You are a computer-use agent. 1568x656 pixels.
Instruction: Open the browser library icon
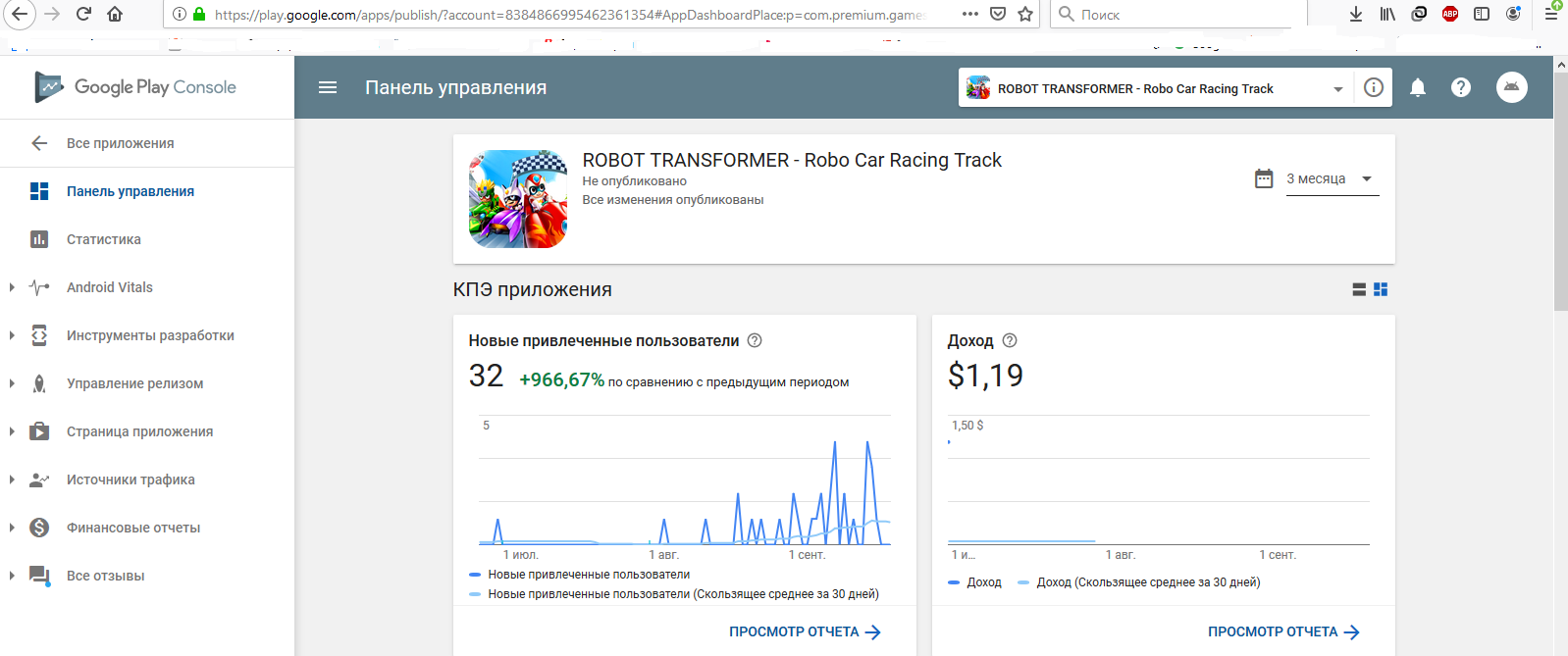1387,14
